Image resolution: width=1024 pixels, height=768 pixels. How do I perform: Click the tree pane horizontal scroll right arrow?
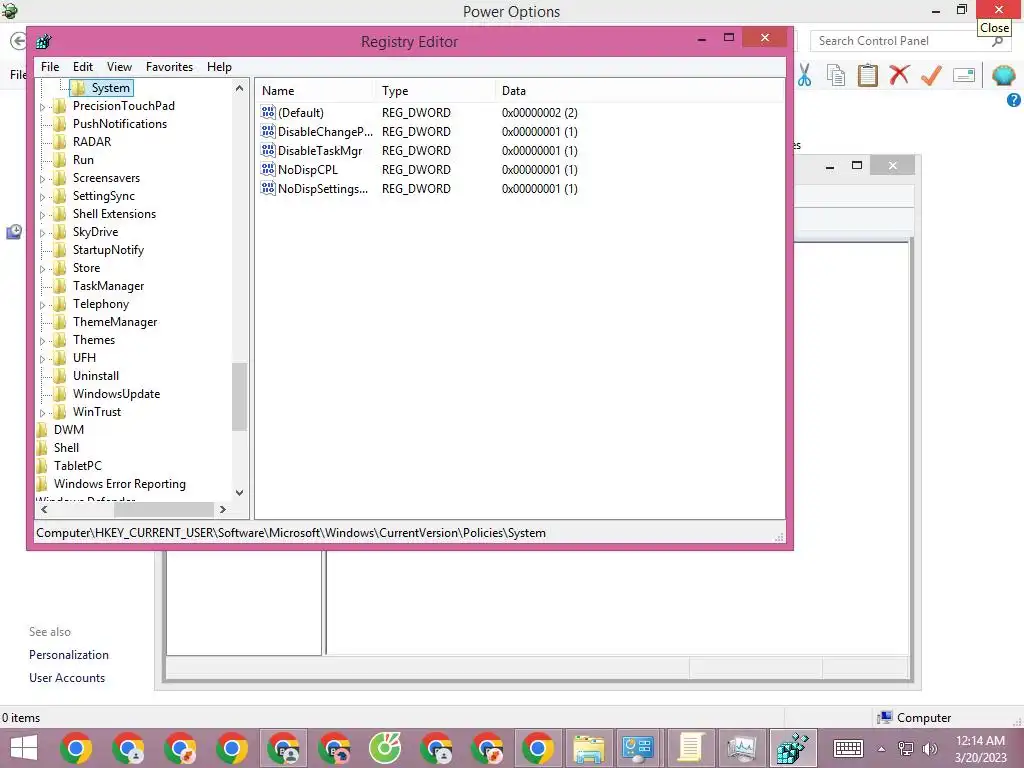pos(223,509)
